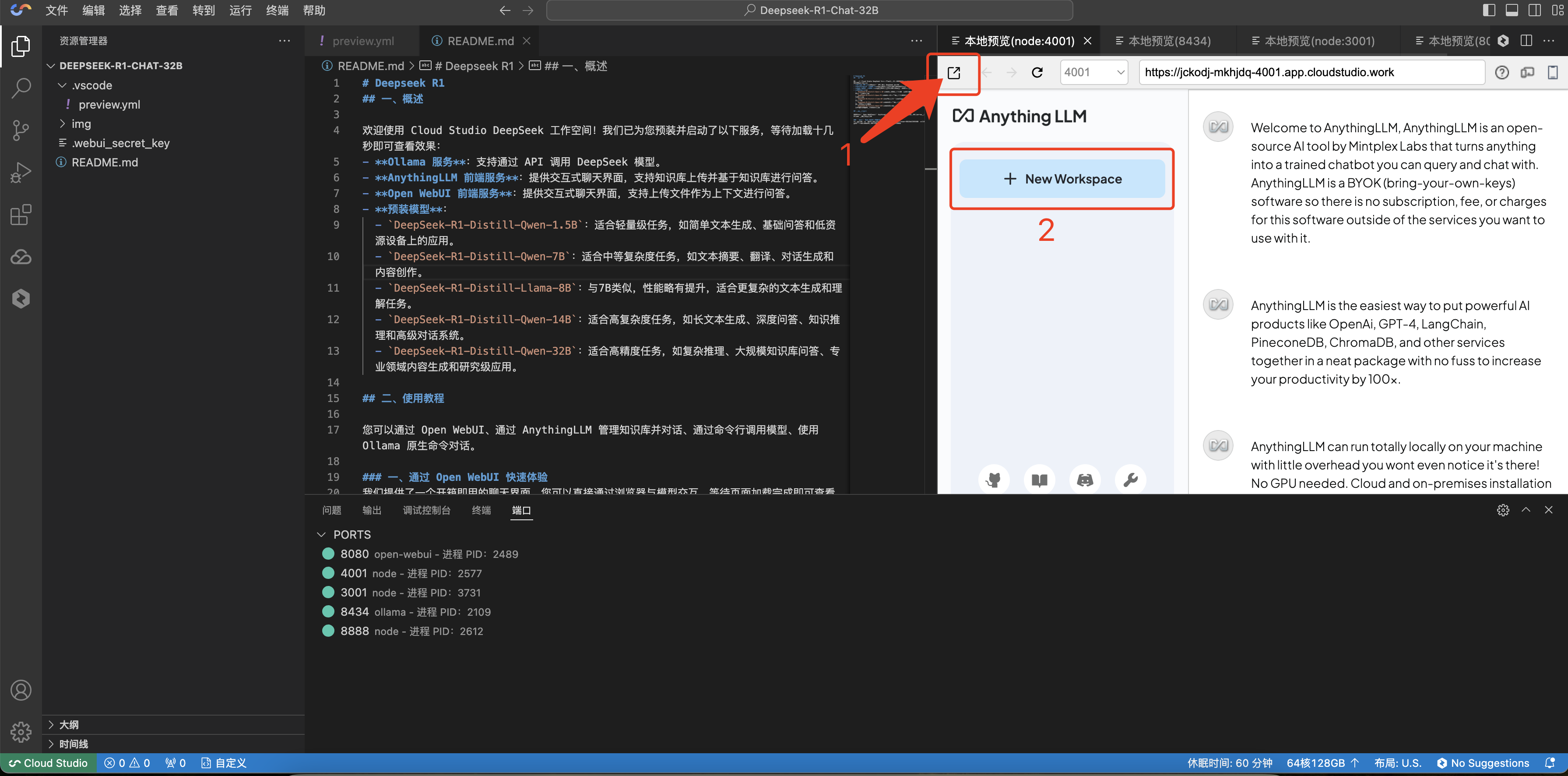Open more actions for README editor group
Viewport: 1568px width, 776px height.
pos(917,41)
